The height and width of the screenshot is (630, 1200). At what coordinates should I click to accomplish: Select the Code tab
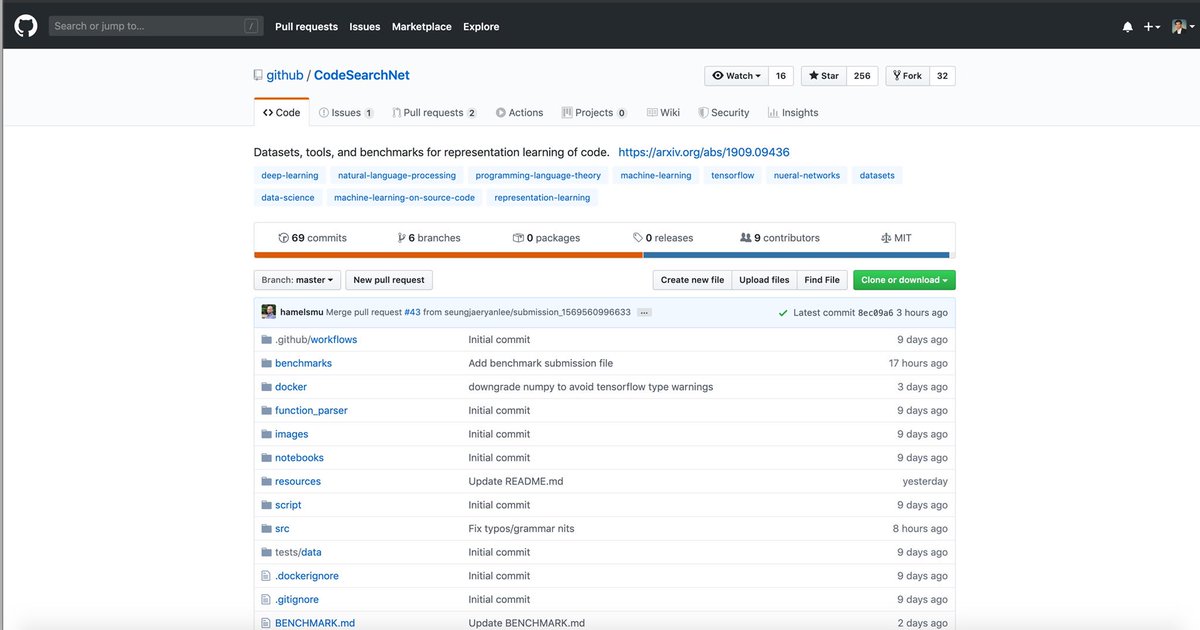tap(282, 113)
